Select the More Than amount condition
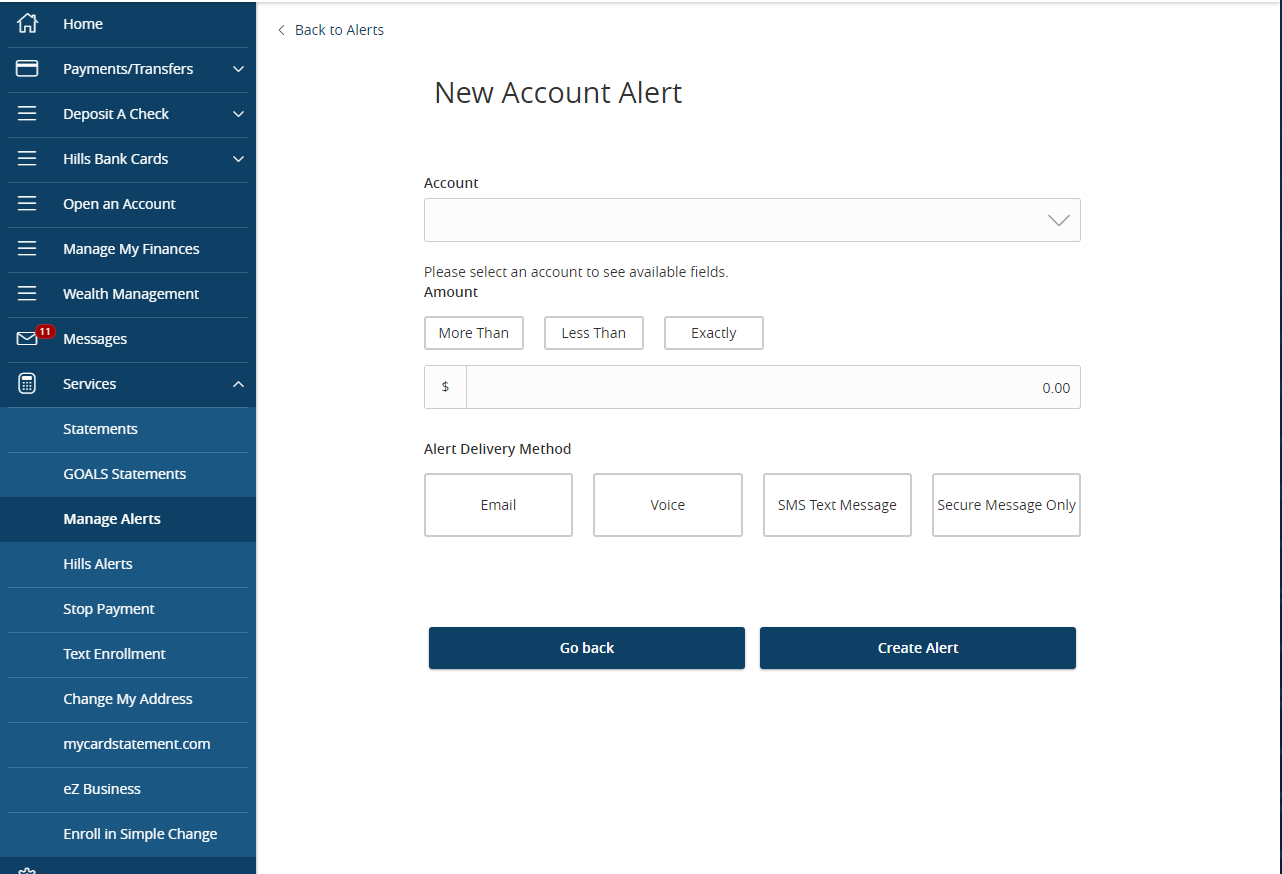The height and width of the screenshot is (874, 1282). [x=474, y=333]
